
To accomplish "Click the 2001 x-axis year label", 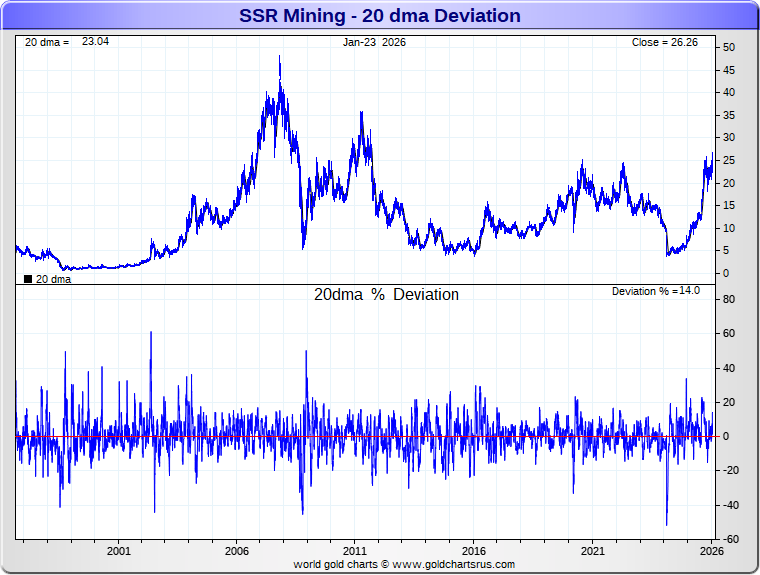I will [118, 551].
